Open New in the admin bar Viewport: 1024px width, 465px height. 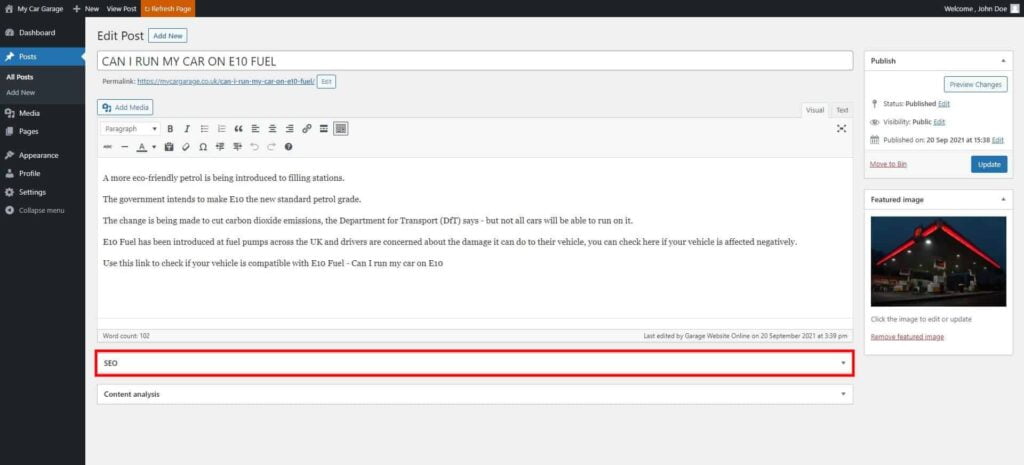[x=86, y=8]
